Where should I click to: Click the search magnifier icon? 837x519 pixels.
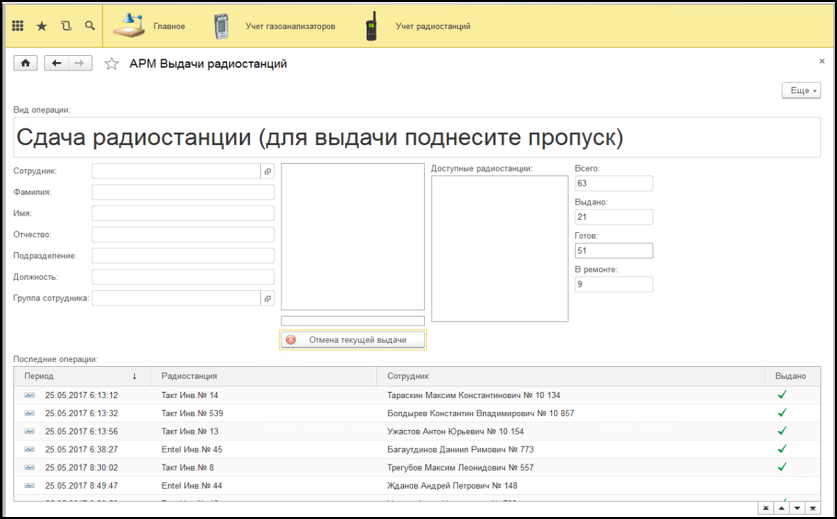(90, 26)
